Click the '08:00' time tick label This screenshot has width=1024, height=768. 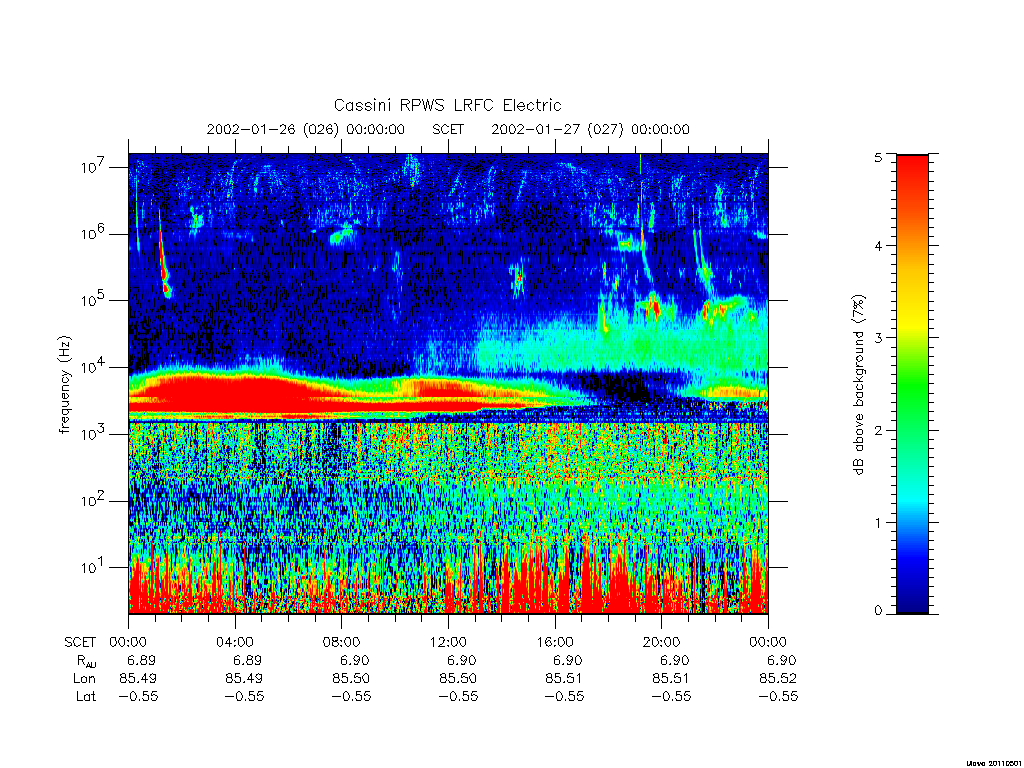coord(341,643)
